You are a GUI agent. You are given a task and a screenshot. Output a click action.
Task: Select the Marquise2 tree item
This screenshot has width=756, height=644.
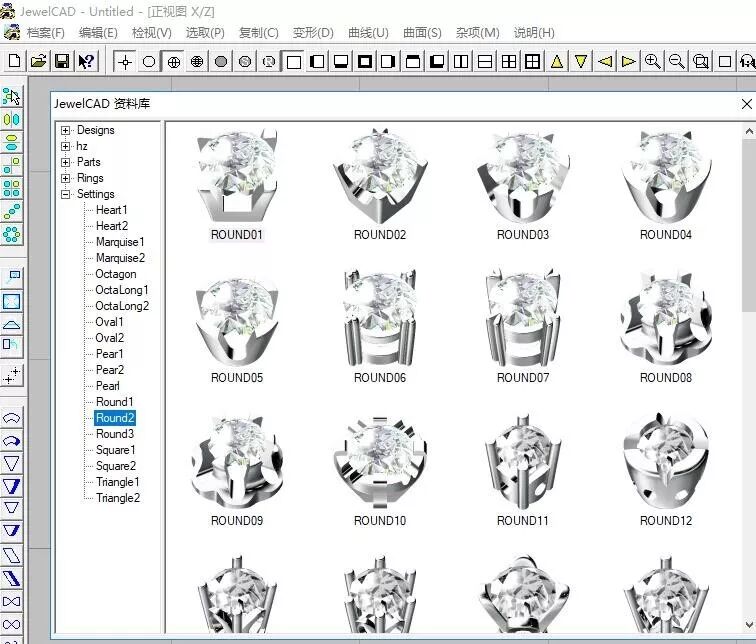(x=120, y=258)
